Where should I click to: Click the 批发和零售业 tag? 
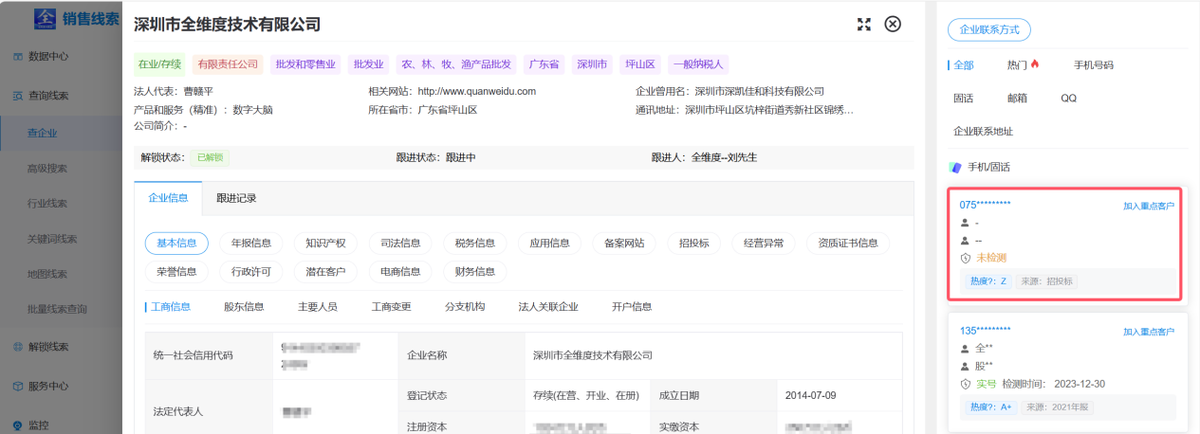[x=305, y=64]
